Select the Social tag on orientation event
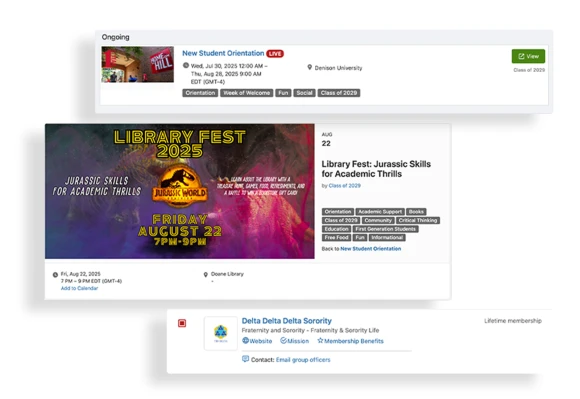The image size is (580, 399). click(x=304, y=93)
